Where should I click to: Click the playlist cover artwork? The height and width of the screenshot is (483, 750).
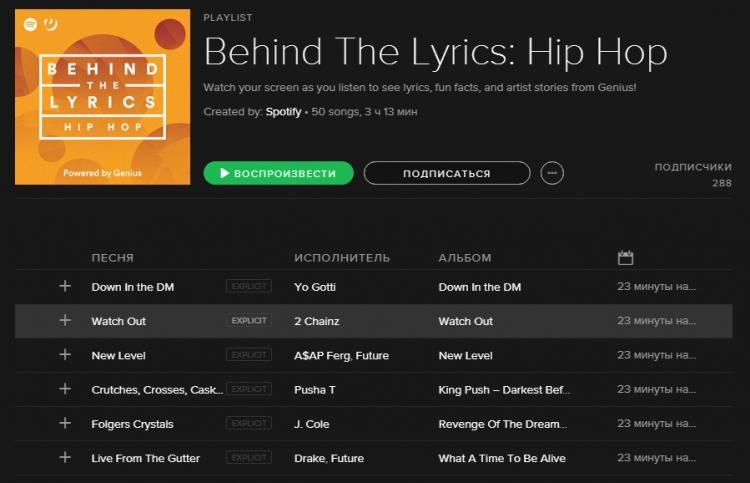(102, 97)
